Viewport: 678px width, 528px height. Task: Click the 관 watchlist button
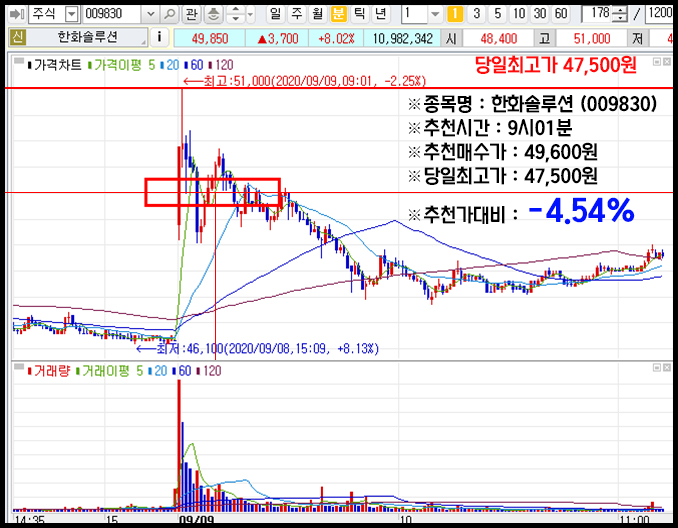(191, 14)
